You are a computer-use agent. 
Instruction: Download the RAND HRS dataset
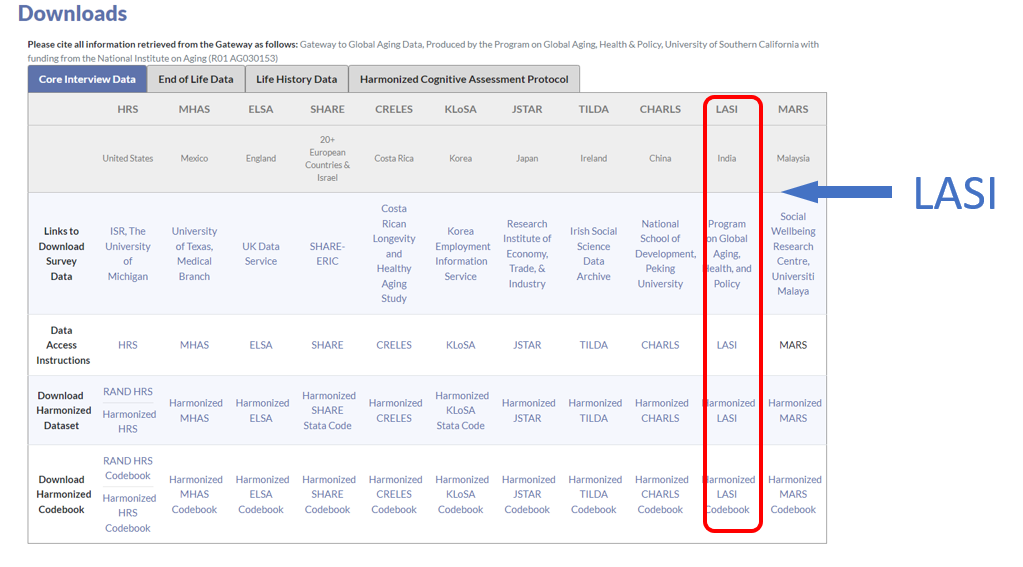pyautogui.click(x=128, y=391)
